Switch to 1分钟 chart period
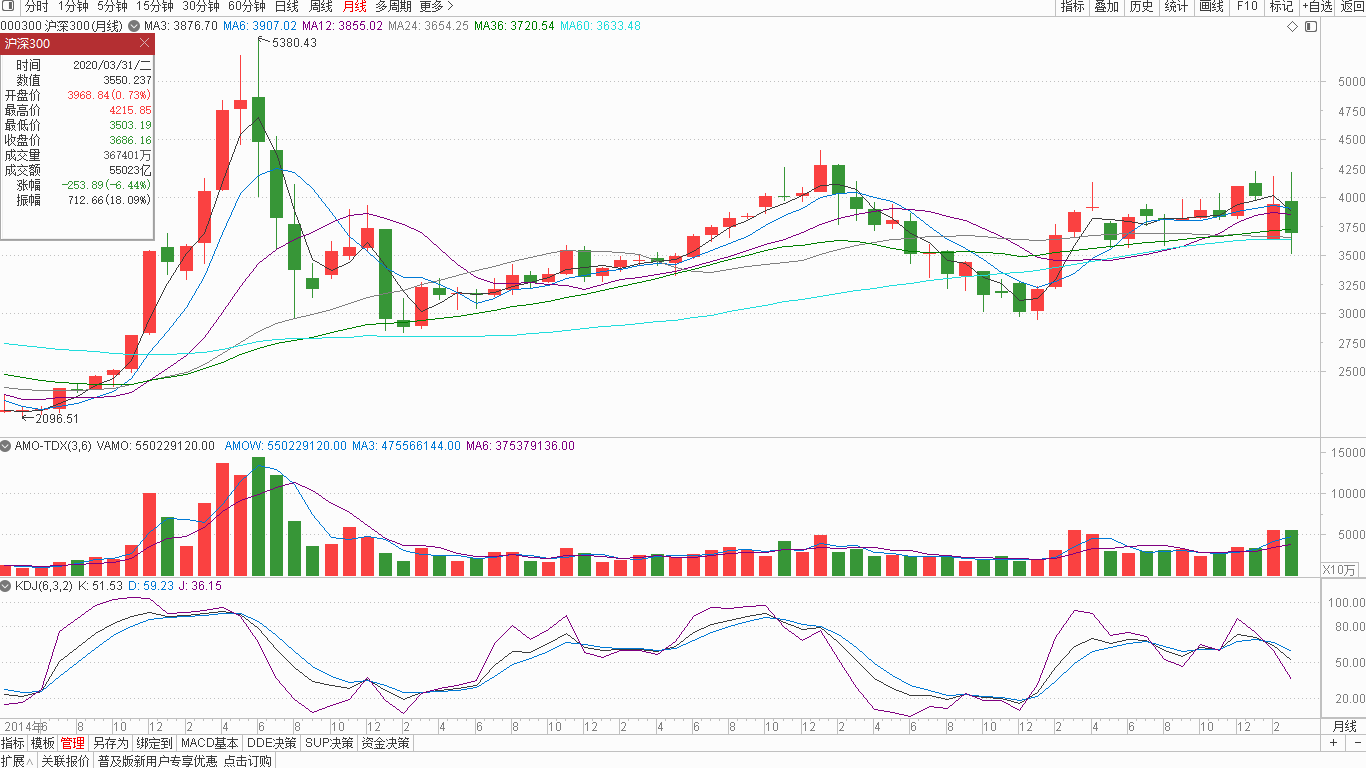This screenshot has width=1366, height=768. 73,6
